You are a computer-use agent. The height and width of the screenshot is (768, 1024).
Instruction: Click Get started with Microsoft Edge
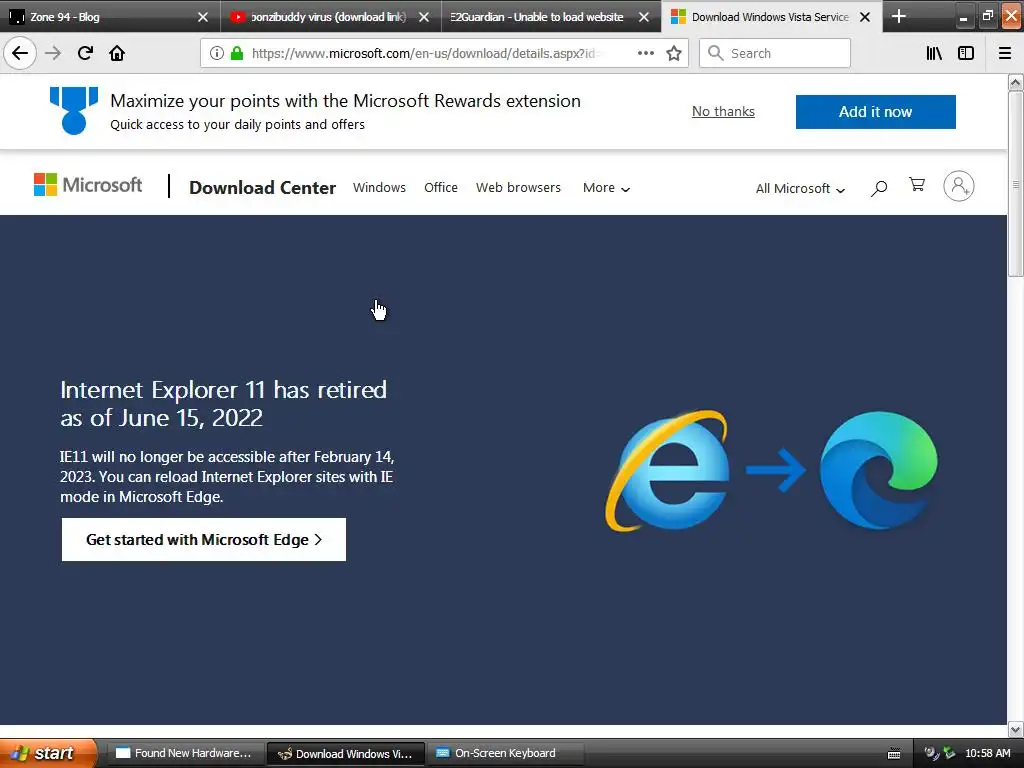(x=204, y=539)
